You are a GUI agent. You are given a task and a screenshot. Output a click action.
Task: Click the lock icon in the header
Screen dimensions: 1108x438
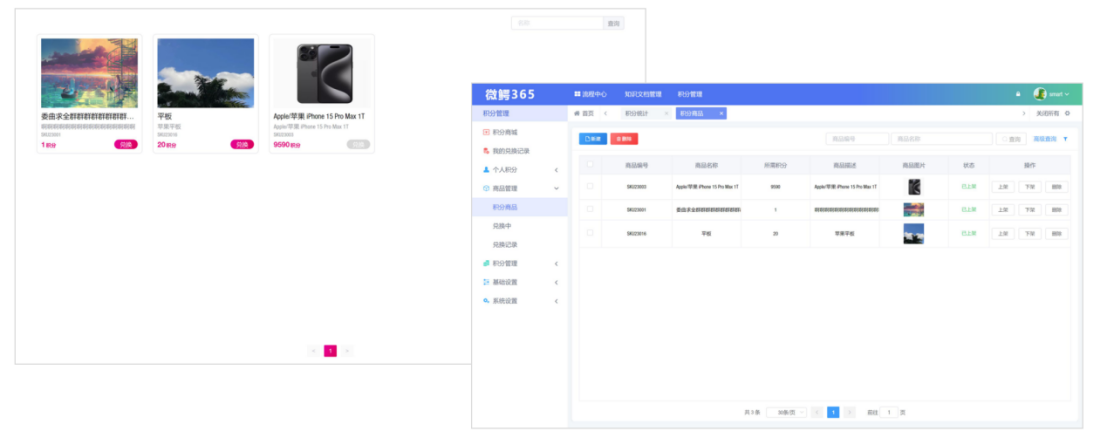(1018, 94)
